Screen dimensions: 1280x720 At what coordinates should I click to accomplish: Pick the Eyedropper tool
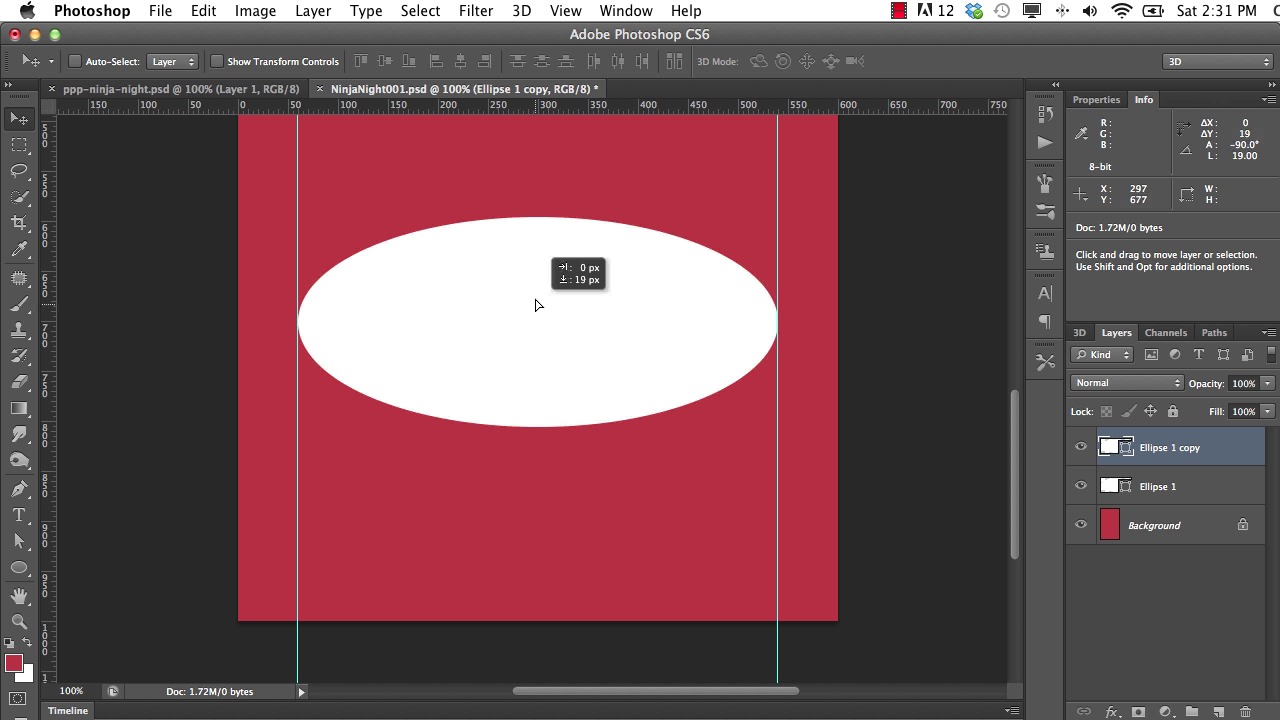19,250
